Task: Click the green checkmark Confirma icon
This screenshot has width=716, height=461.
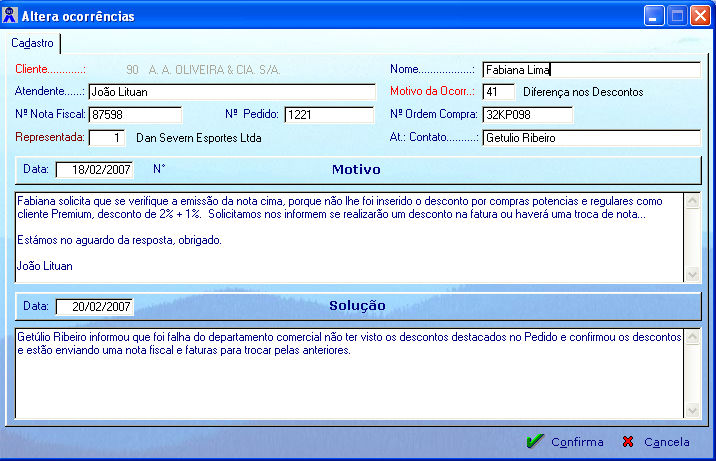Action: pos(535,441)
